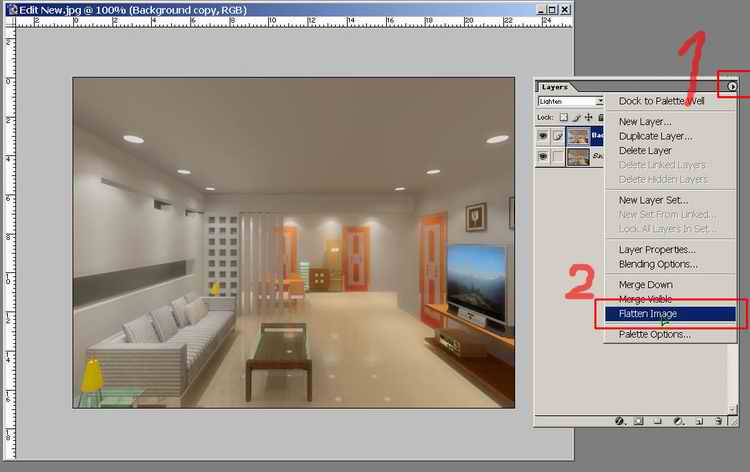This screenshot has height=472, width=750.
Task: Select the bottom Background layer thumbnail
Action: click(578, 156)
